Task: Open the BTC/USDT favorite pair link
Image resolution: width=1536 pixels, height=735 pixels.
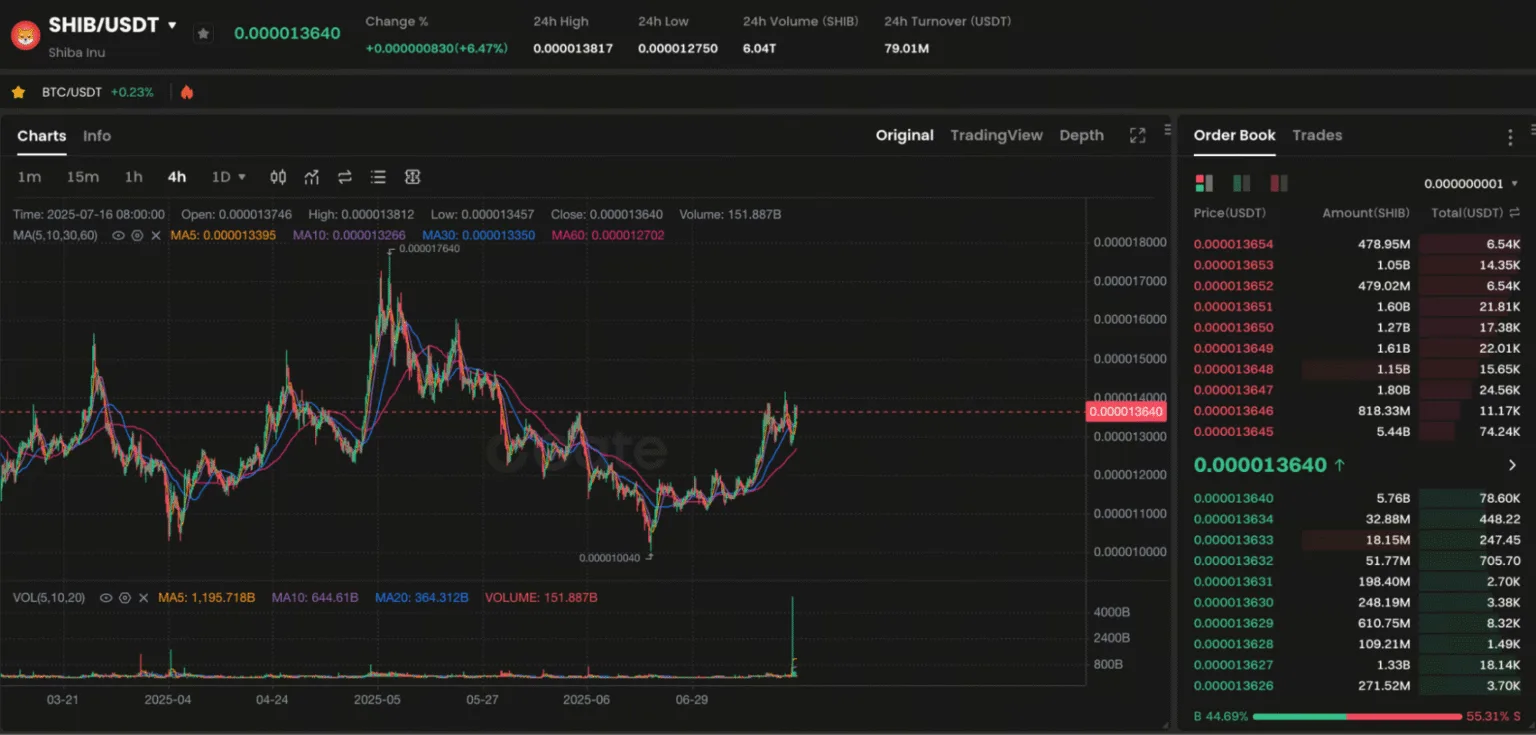Action: pos(72,92)
